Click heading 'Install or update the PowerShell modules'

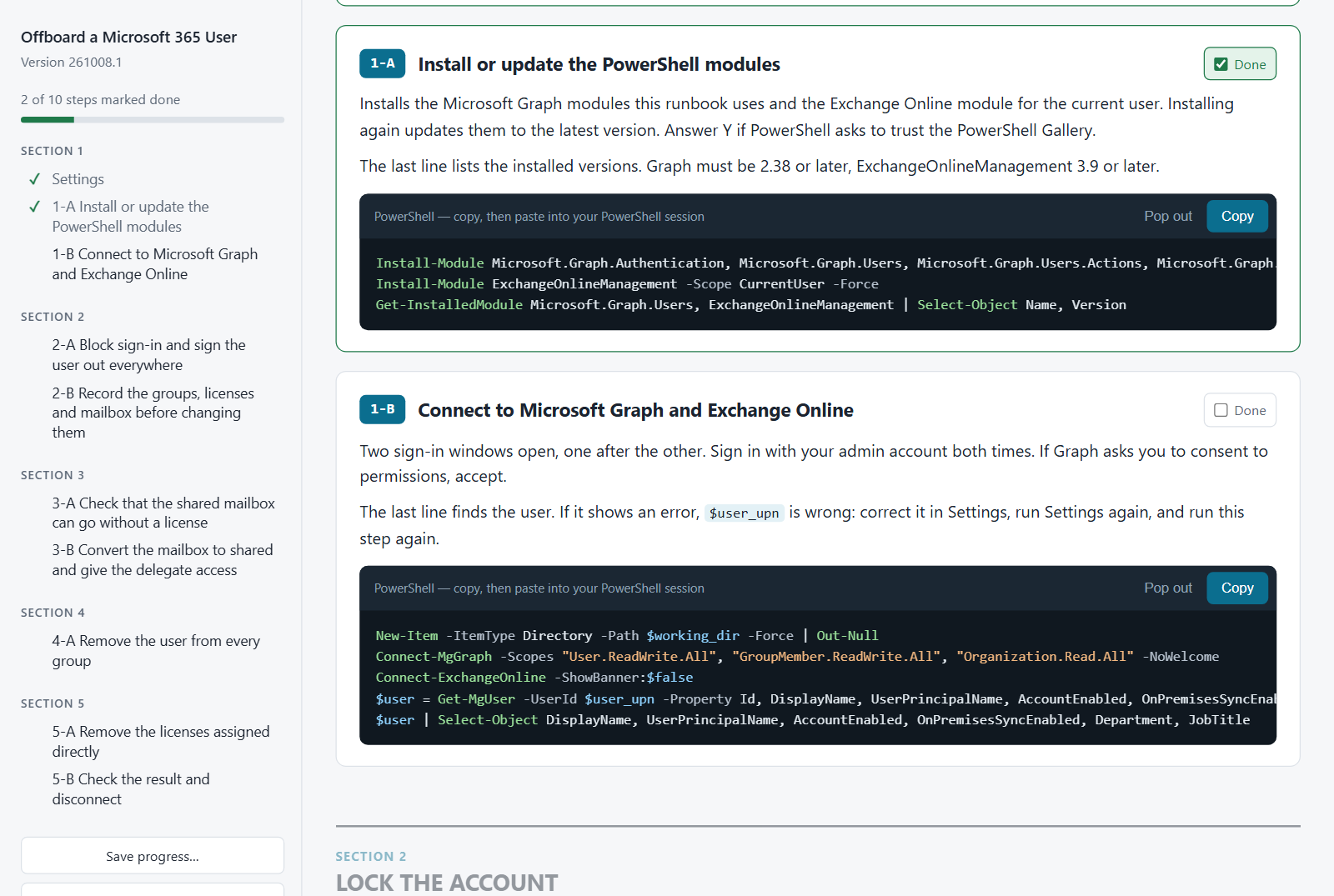(599, 64)
